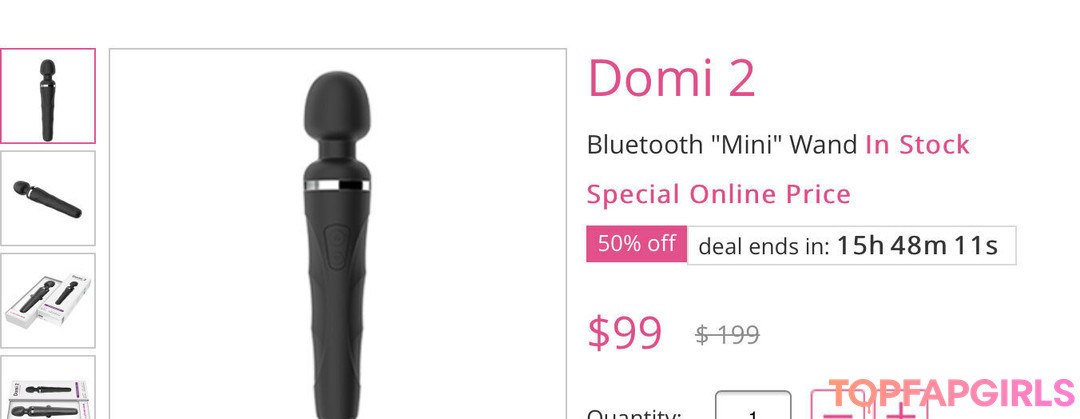Click the 50% off badge

tap(636, 244)
